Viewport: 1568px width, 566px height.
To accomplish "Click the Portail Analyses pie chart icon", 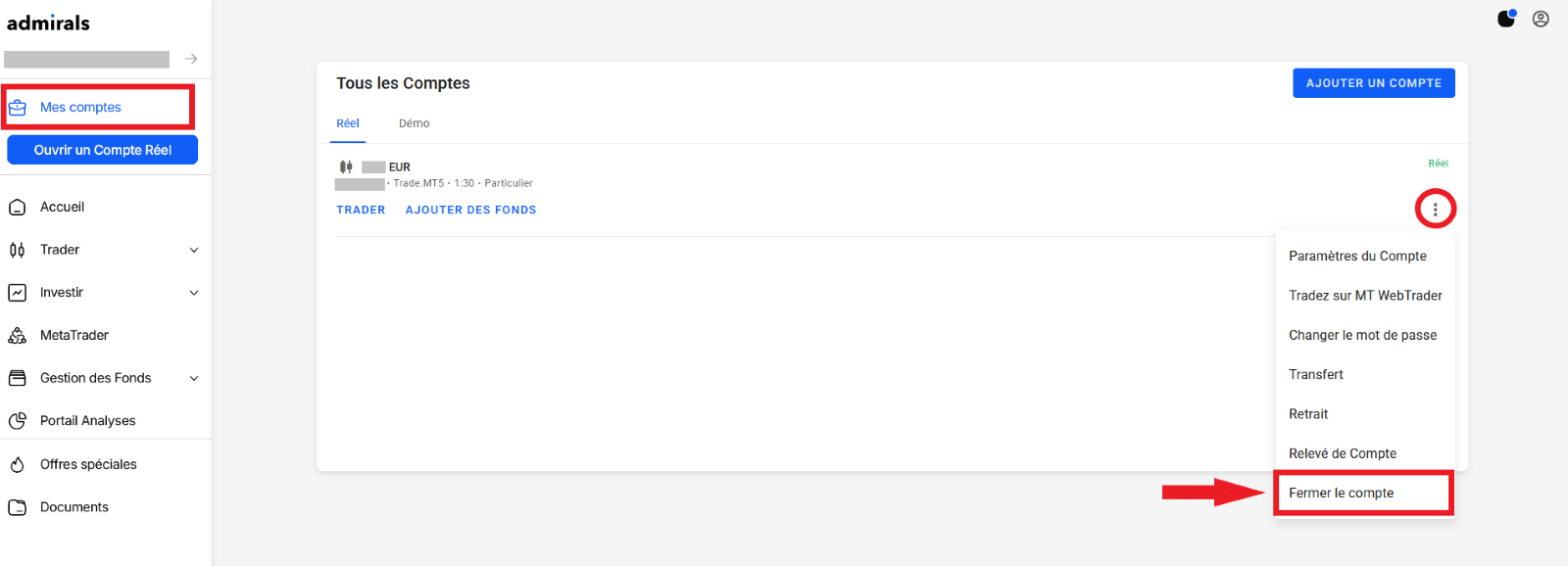I will 17,421.
